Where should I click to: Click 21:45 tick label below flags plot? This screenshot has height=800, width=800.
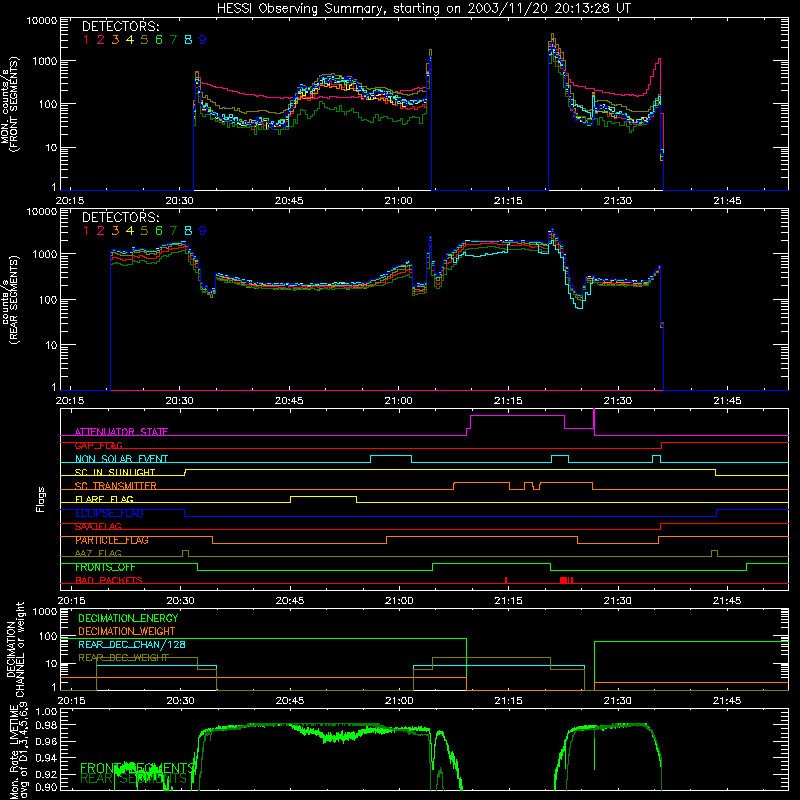[x=727, y=601]
